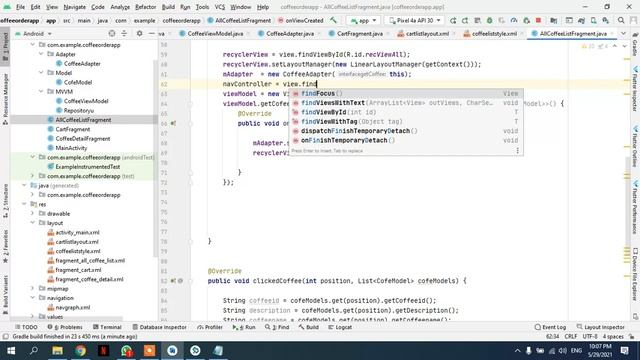Open navgraph.xml in project tree

(73, 307)
